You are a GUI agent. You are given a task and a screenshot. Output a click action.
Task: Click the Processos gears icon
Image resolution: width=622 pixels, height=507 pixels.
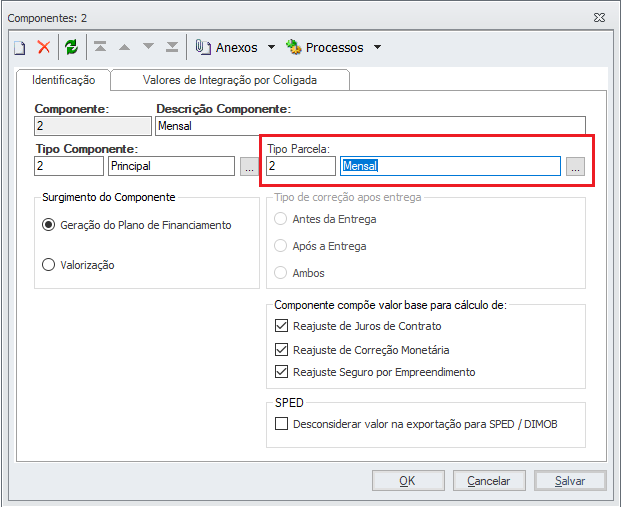click(294, 47)
